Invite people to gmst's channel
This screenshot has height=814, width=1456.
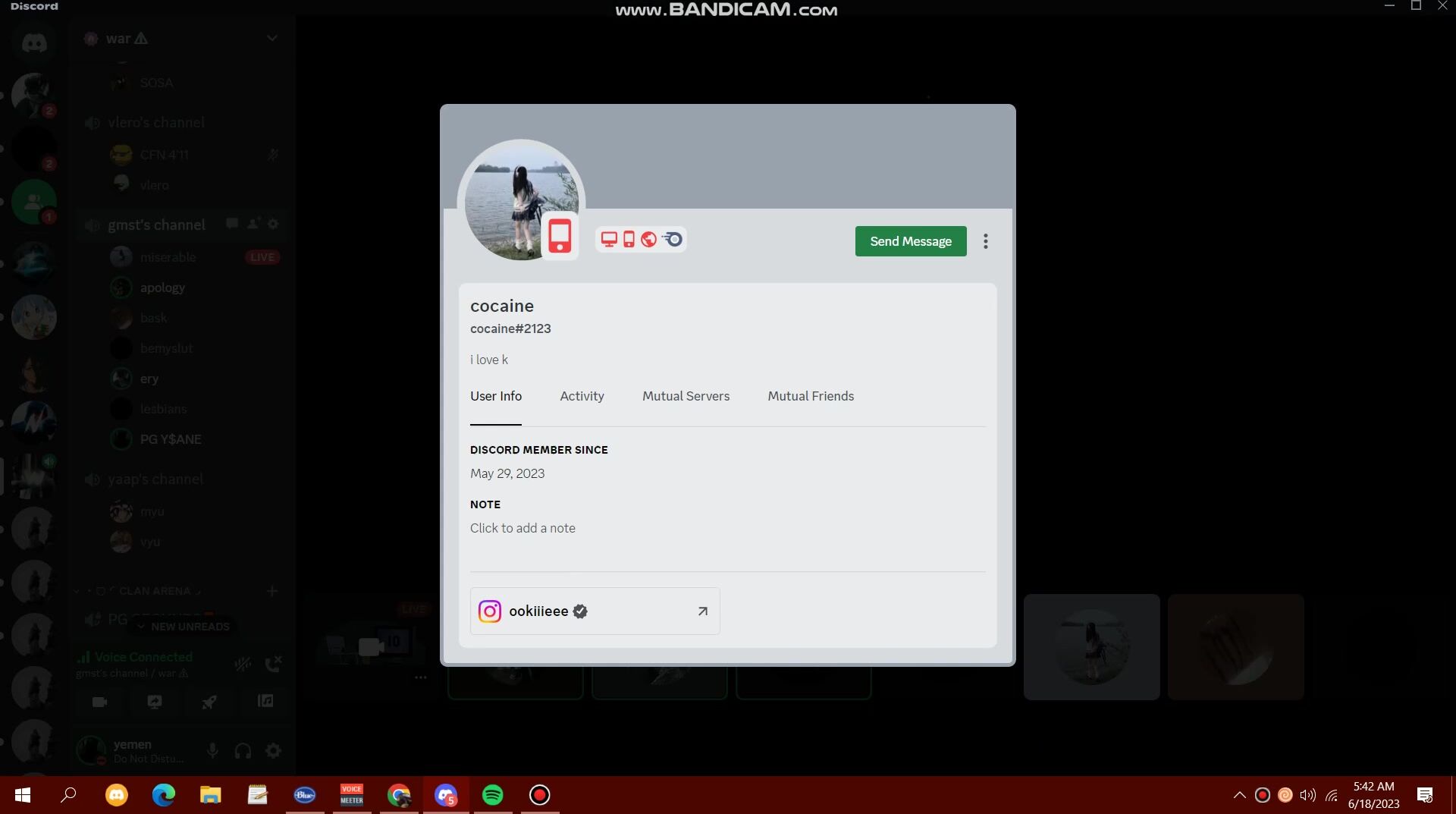(253, 224)
